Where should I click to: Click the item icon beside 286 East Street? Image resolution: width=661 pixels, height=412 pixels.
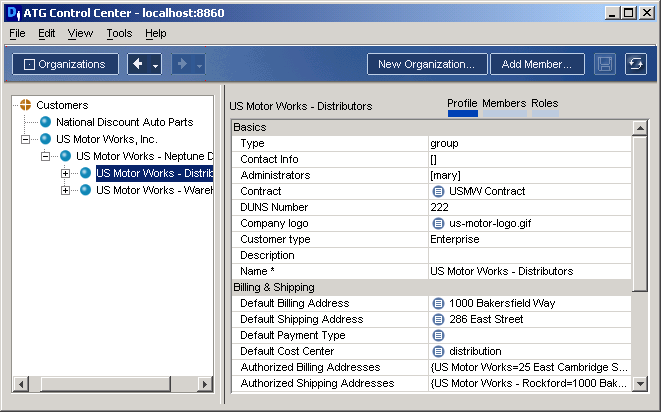[438, 319]
